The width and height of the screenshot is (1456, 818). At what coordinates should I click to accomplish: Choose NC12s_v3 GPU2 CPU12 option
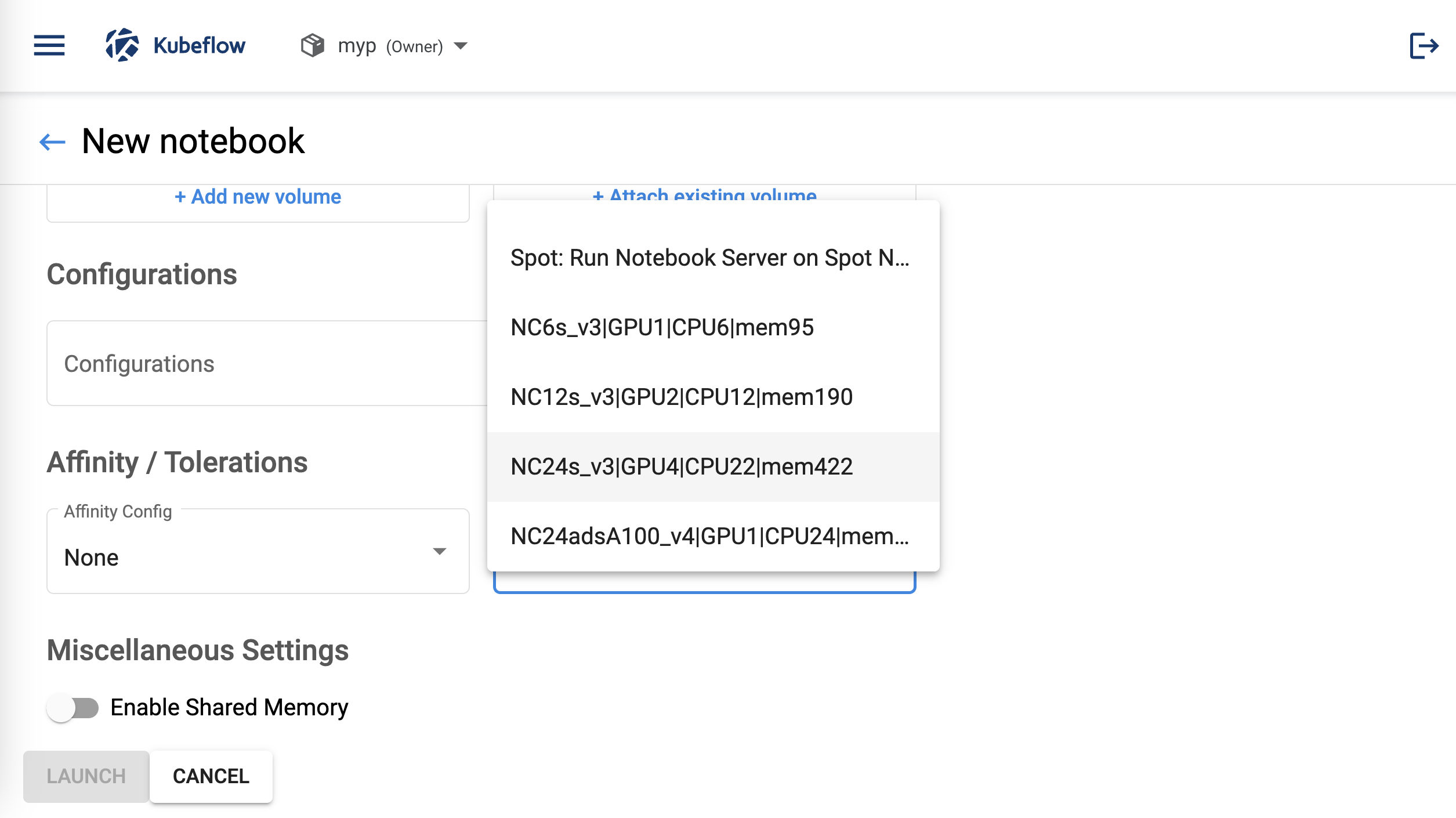tap(682, 397)
